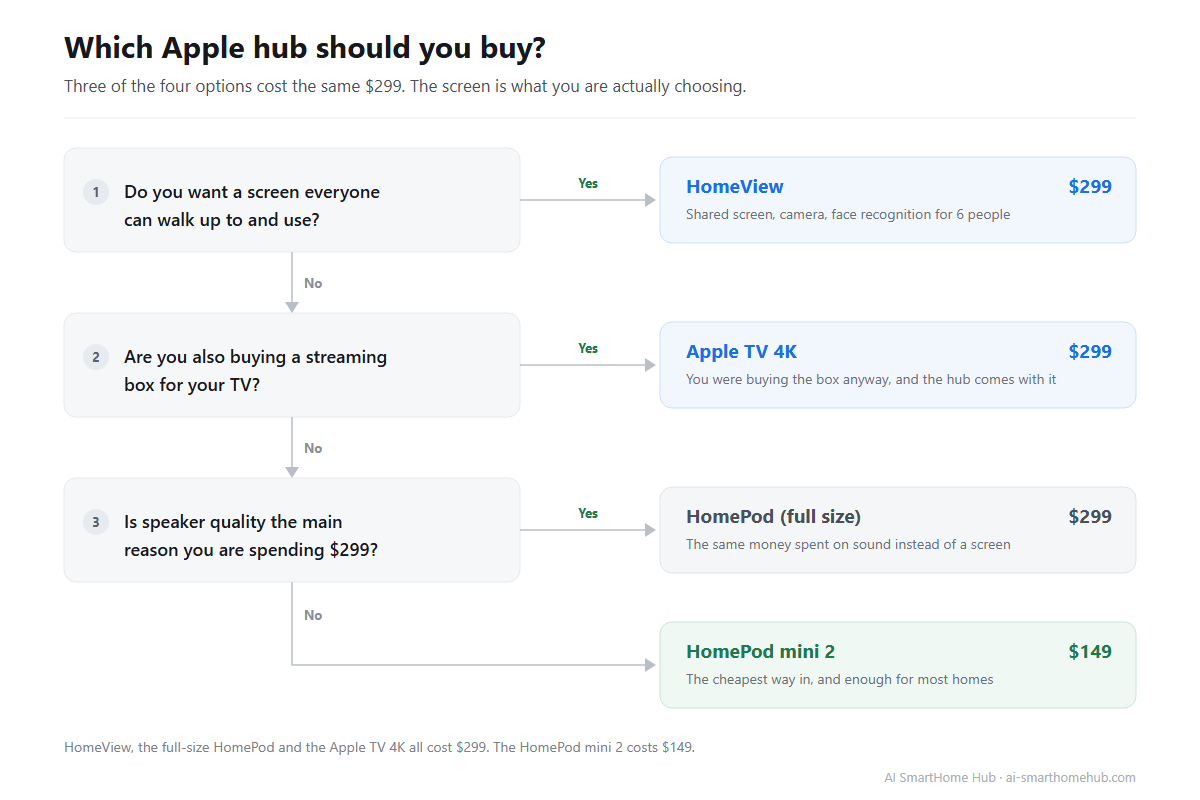
Task: Click the $149 price on the HomePod mini 2 card
Action: pos(1090,652)
